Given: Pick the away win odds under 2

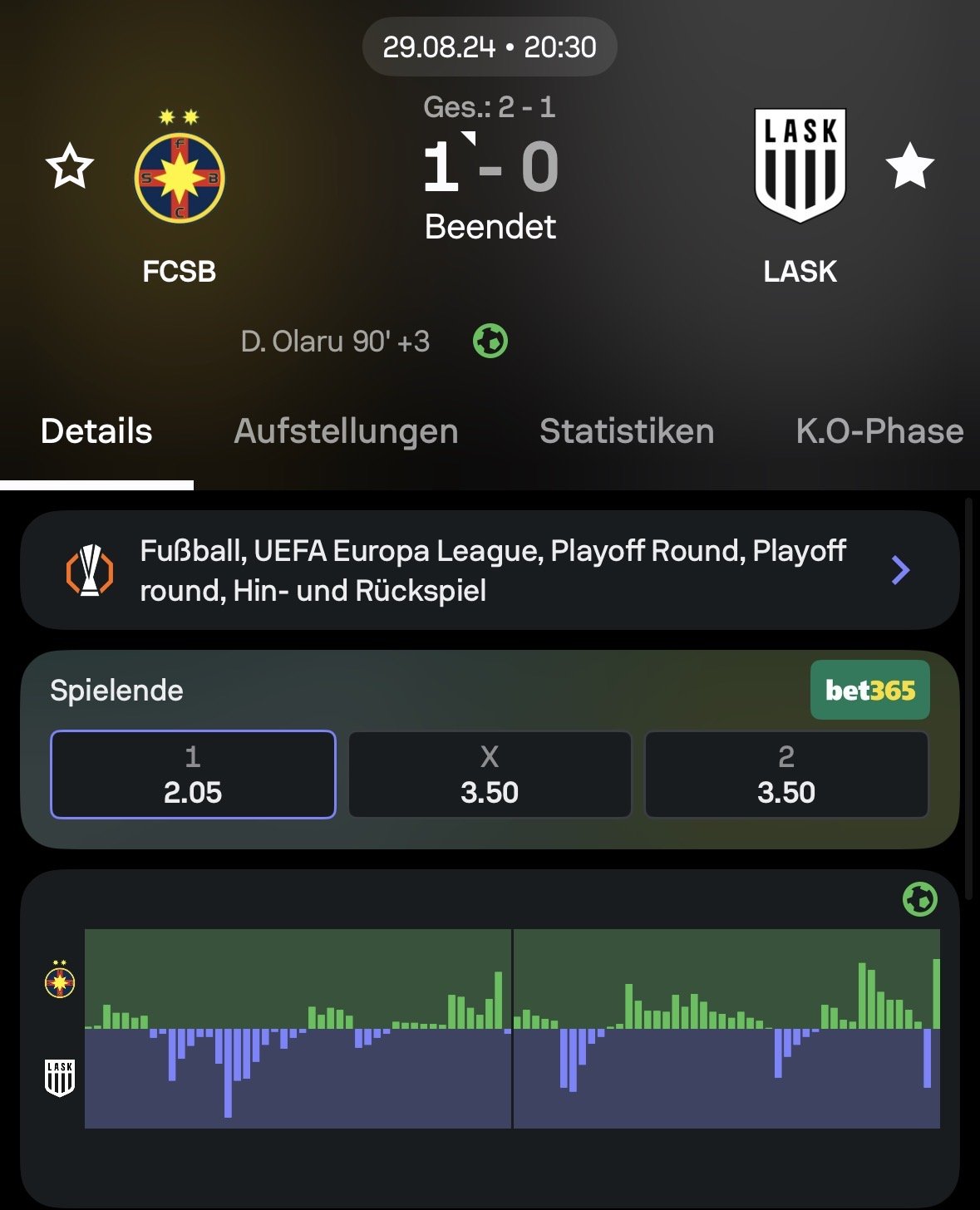Looking at the screenshot, I should [786, 775].
